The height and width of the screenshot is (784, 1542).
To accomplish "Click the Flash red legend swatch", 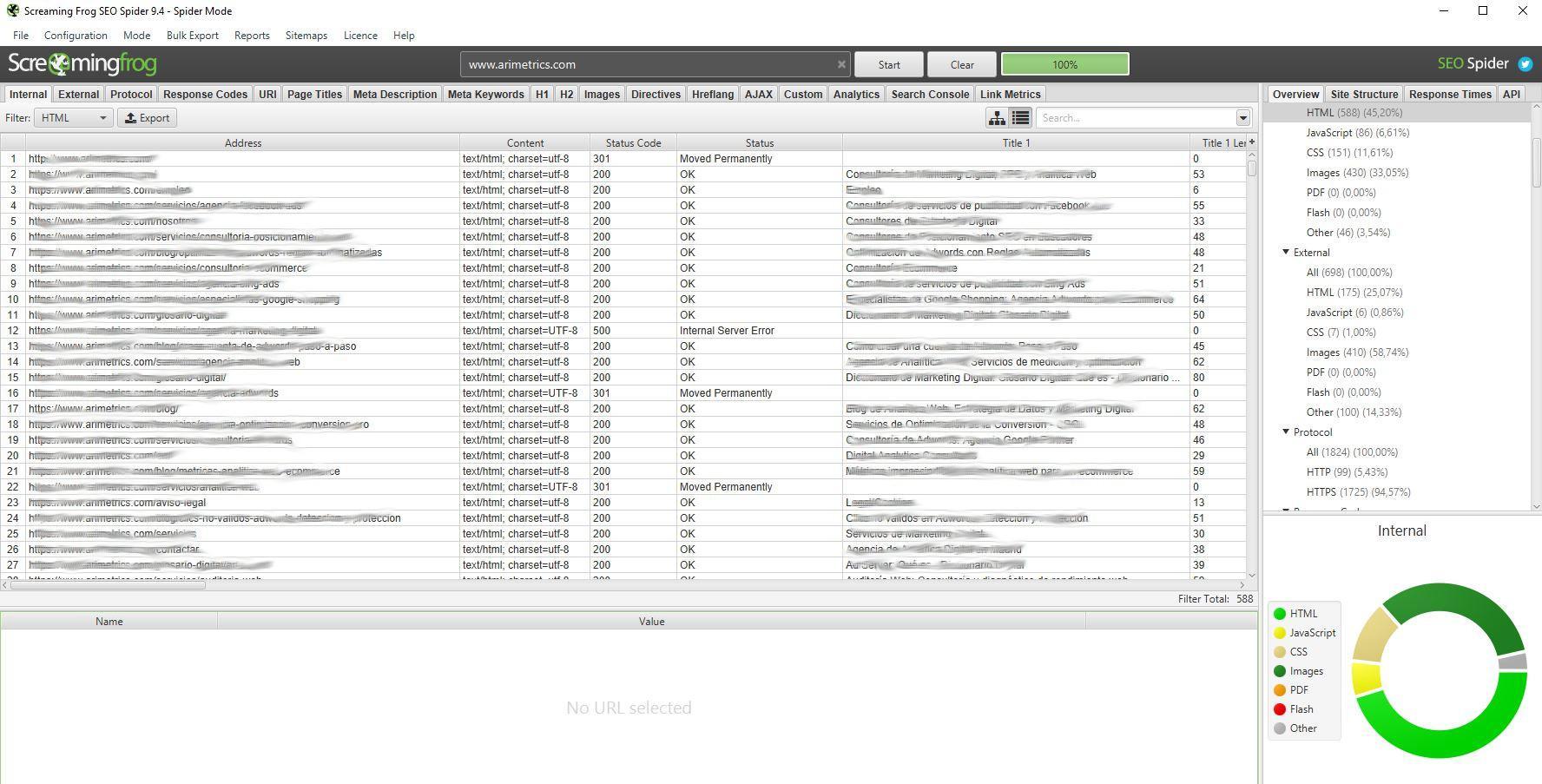I will click(1279, 709).
